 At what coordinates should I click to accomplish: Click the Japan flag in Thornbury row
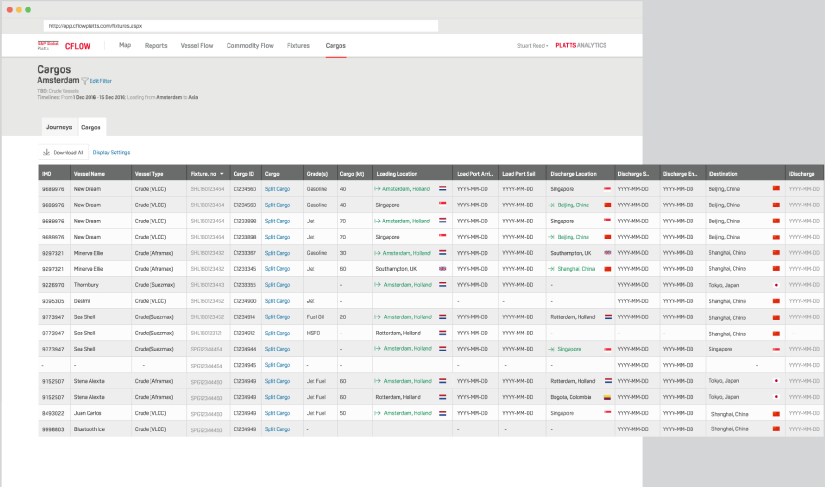[x=776, y=285]
